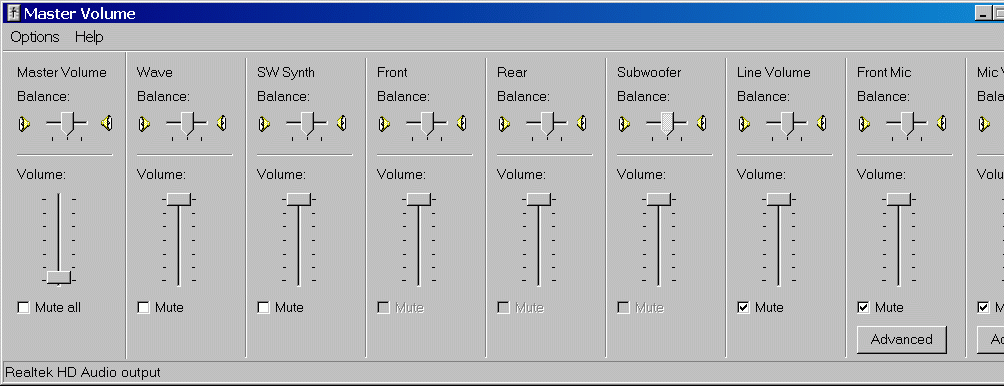Click right speaker icon in SW Synth column

point(342,123)
